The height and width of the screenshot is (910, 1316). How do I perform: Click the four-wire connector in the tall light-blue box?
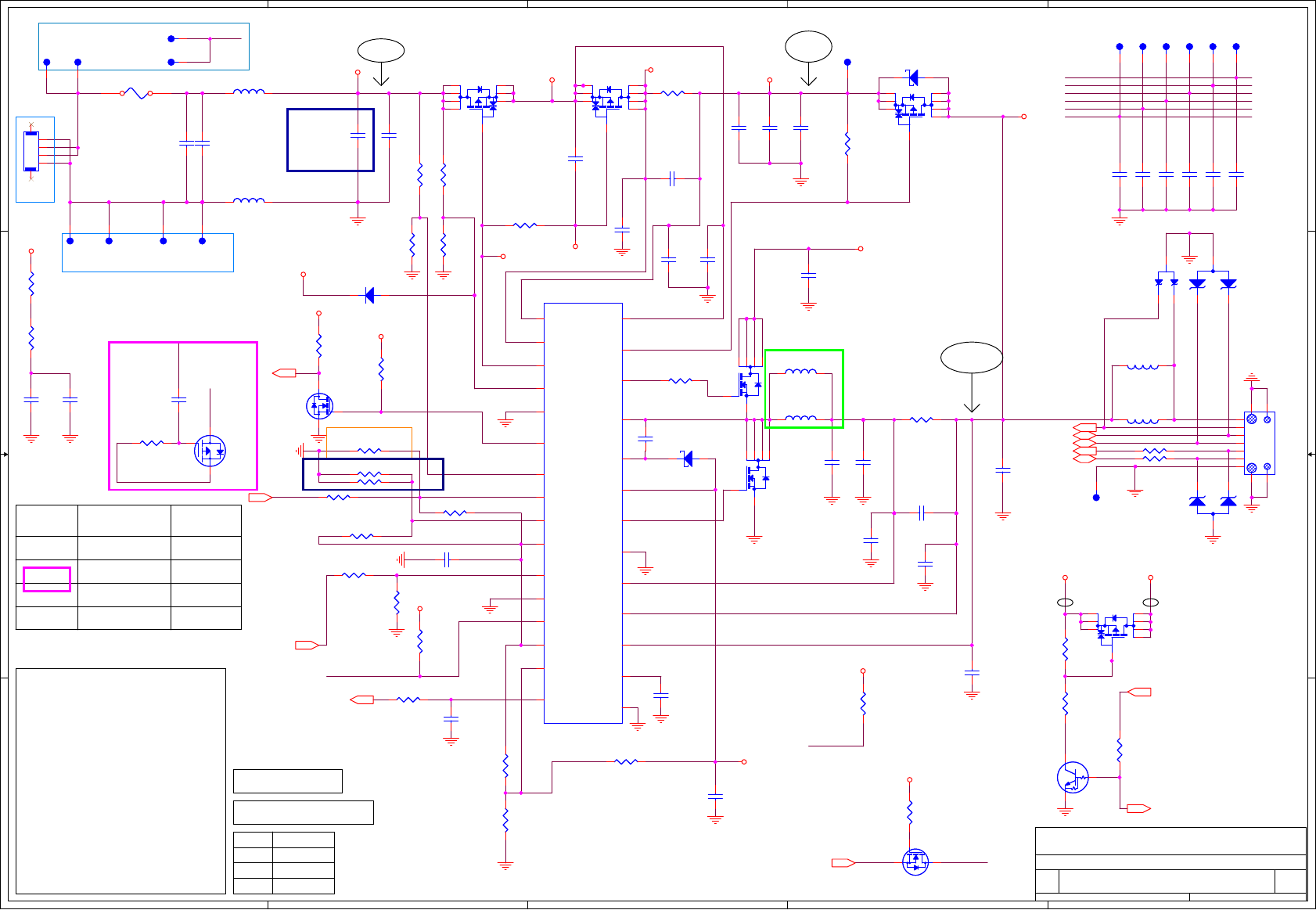[31, 151]
